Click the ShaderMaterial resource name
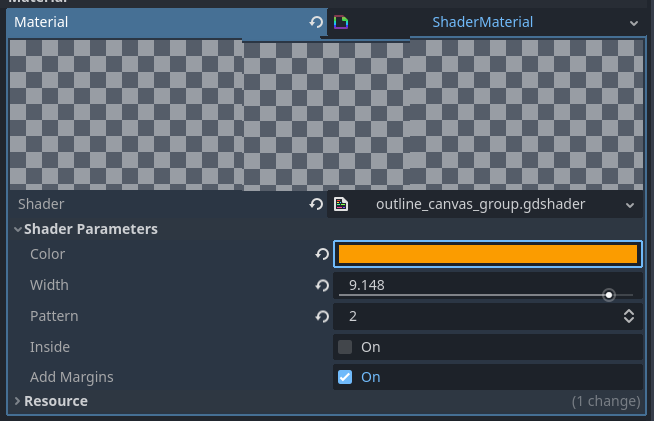 483,22
